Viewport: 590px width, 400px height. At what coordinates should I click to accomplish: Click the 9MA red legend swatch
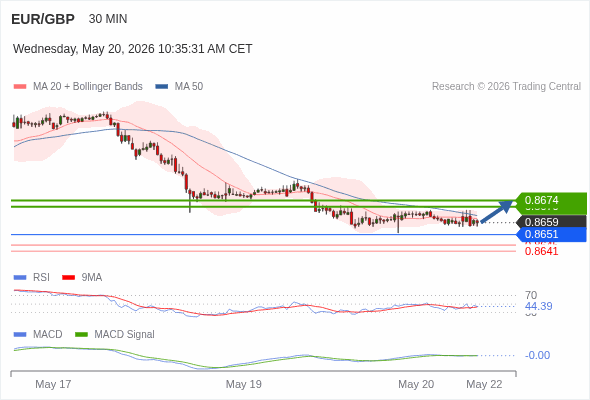(x=68, y=278)
